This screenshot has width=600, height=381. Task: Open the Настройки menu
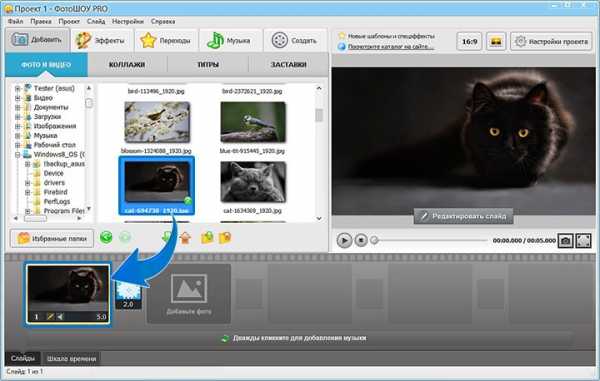[x=128, y=21]
